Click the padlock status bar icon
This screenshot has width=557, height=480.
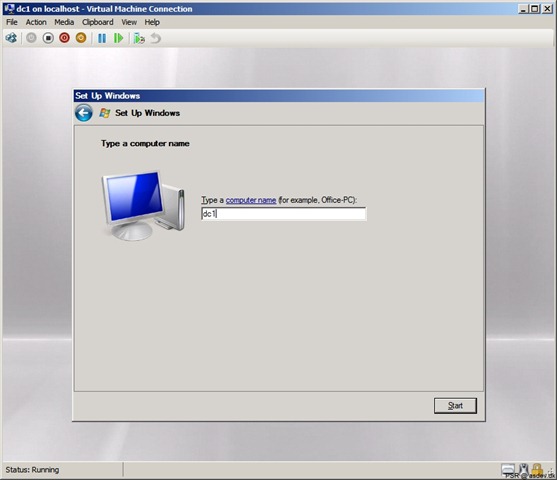[x=537, y=470]
